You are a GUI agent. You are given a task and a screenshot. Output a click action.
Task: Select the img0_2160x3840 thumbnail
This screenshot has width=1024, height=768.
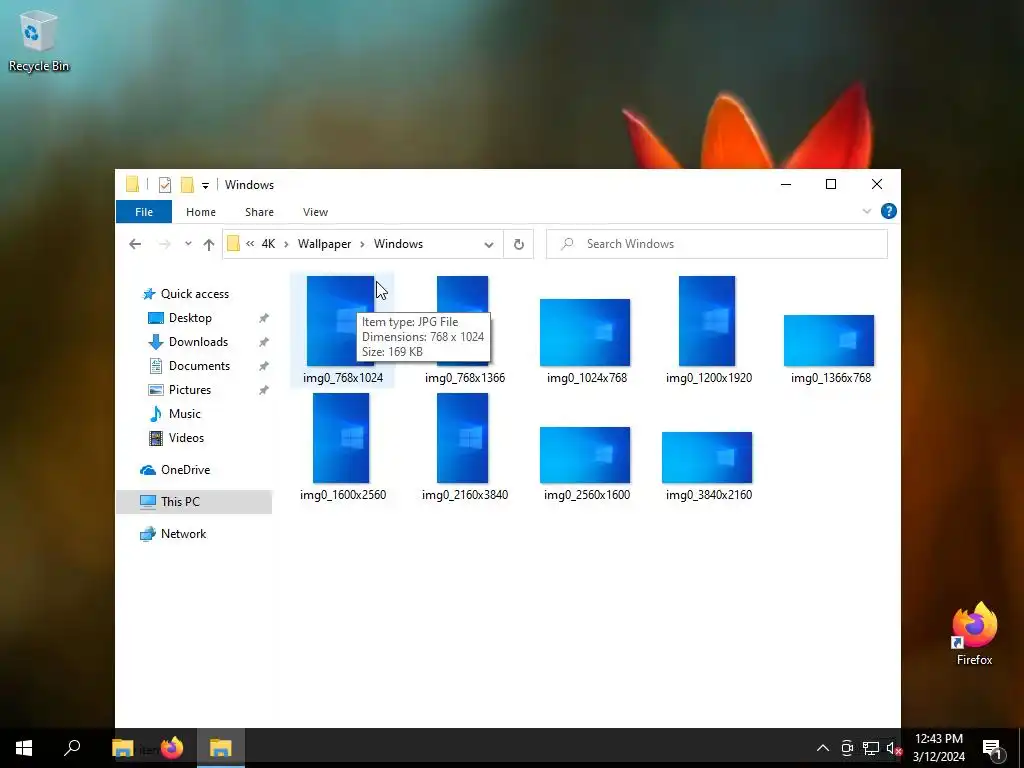tap(462, 438)
